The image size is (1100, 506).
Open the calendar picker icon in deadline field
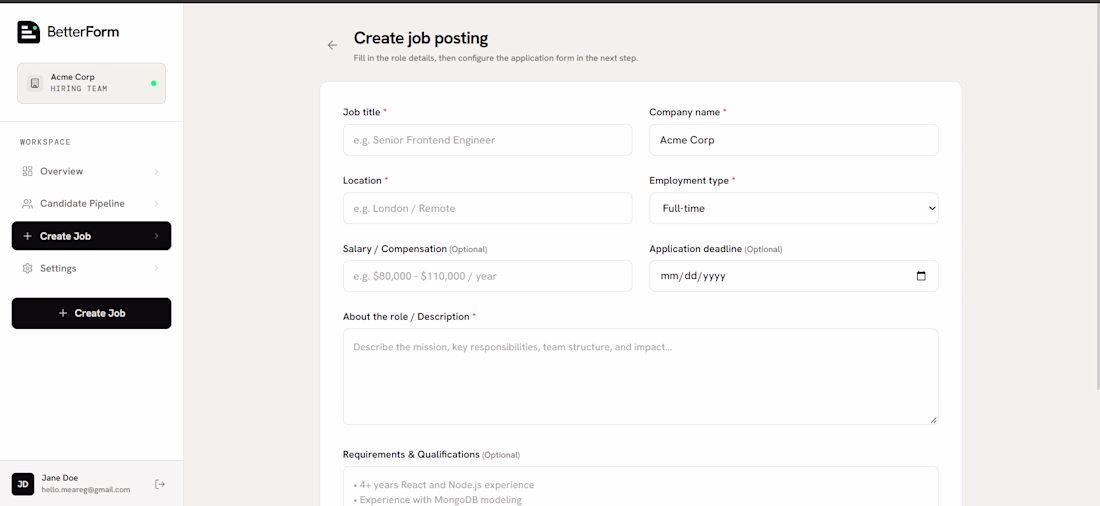(x=921, y=276)
